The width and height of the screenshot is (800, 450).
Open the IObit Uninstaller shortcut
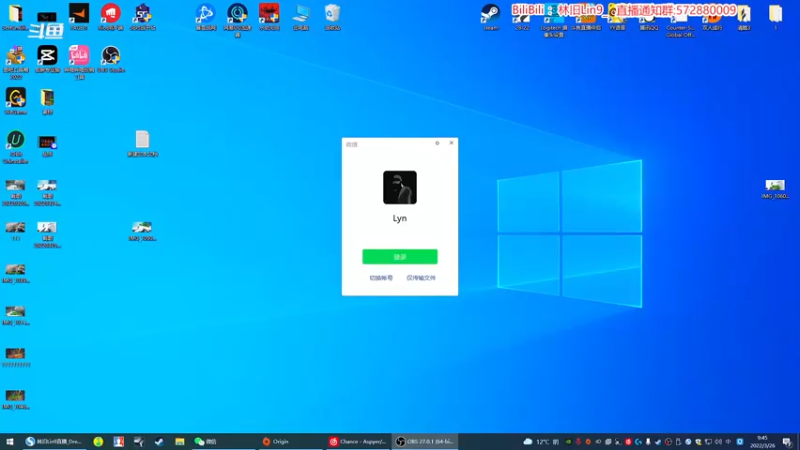click(15, 147)
